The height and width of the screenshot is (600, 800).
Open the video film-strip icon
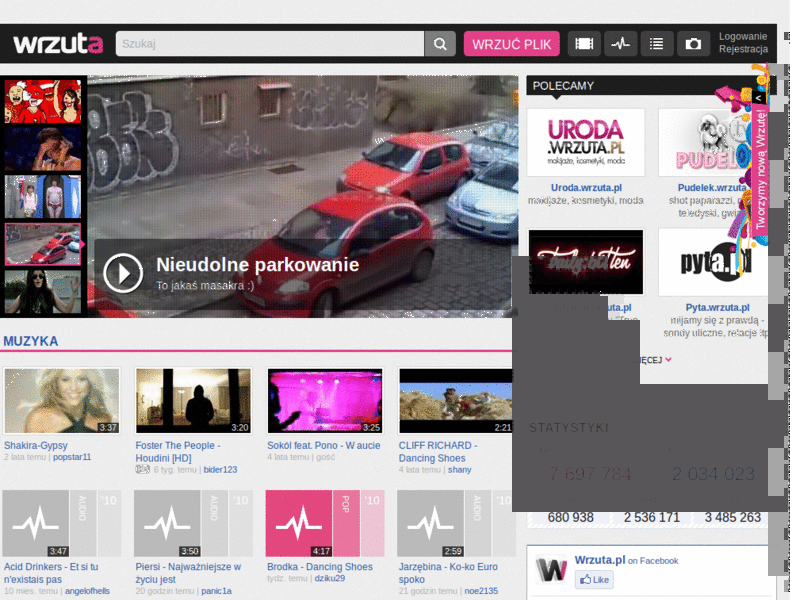[x=584, y=44]
